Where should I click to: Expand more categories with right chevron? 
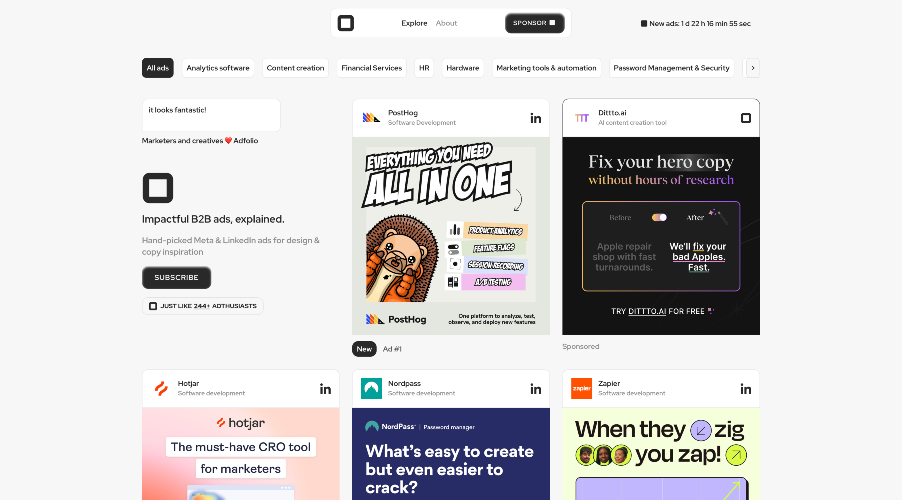(752, 68)
